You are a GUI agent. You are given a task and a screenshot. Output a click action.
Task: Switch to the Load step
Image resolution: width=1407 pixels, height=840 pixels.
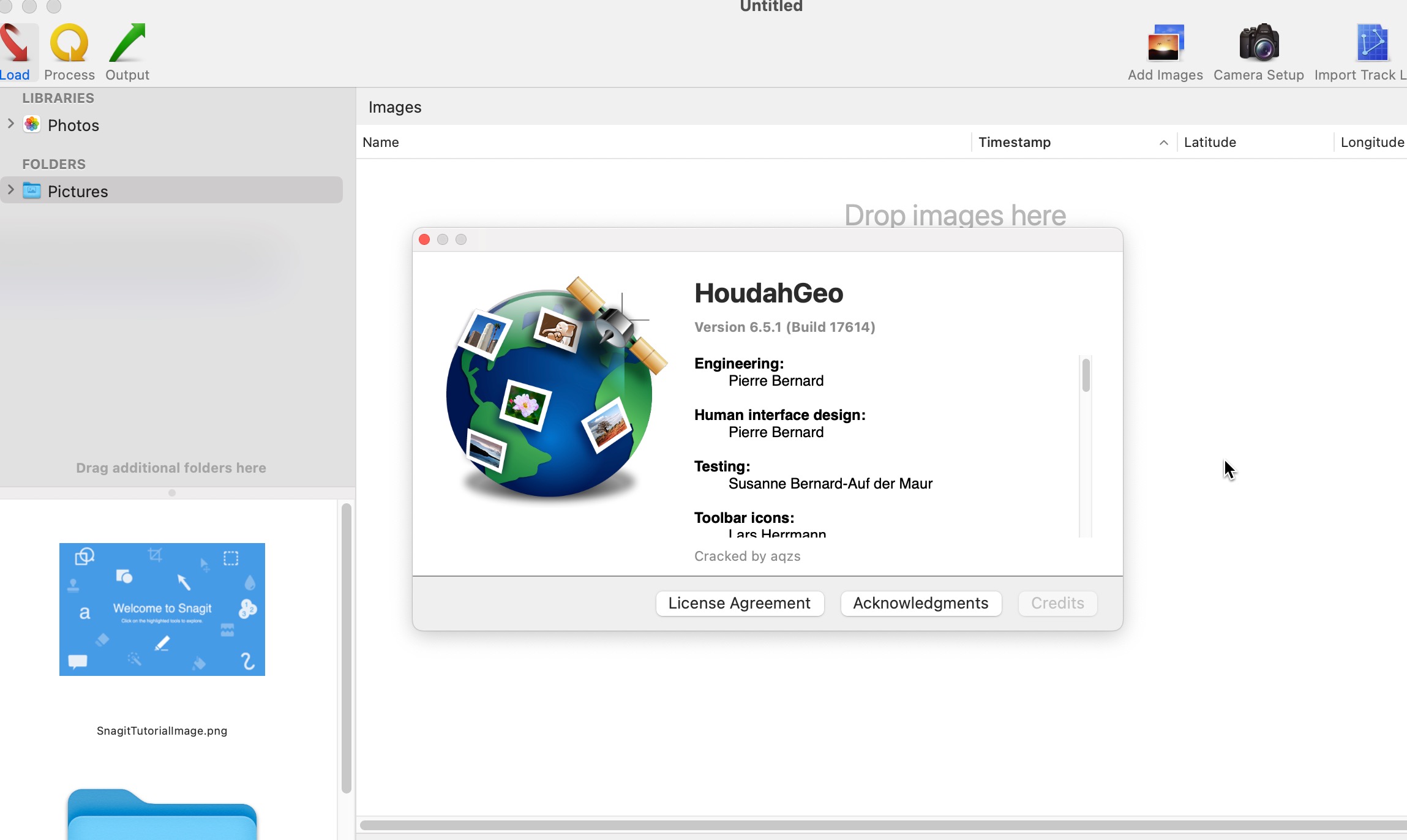(15, 53)
